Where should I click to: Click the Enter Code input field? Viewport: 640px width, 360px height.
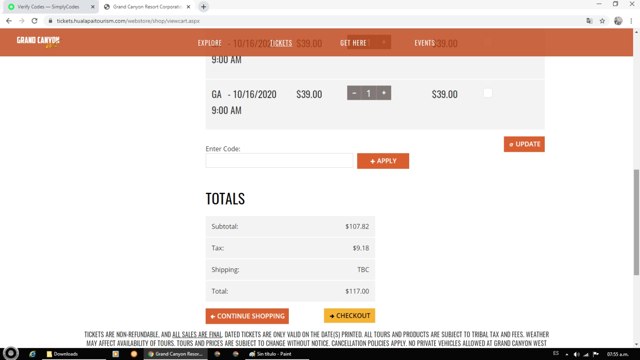[279, 161]
